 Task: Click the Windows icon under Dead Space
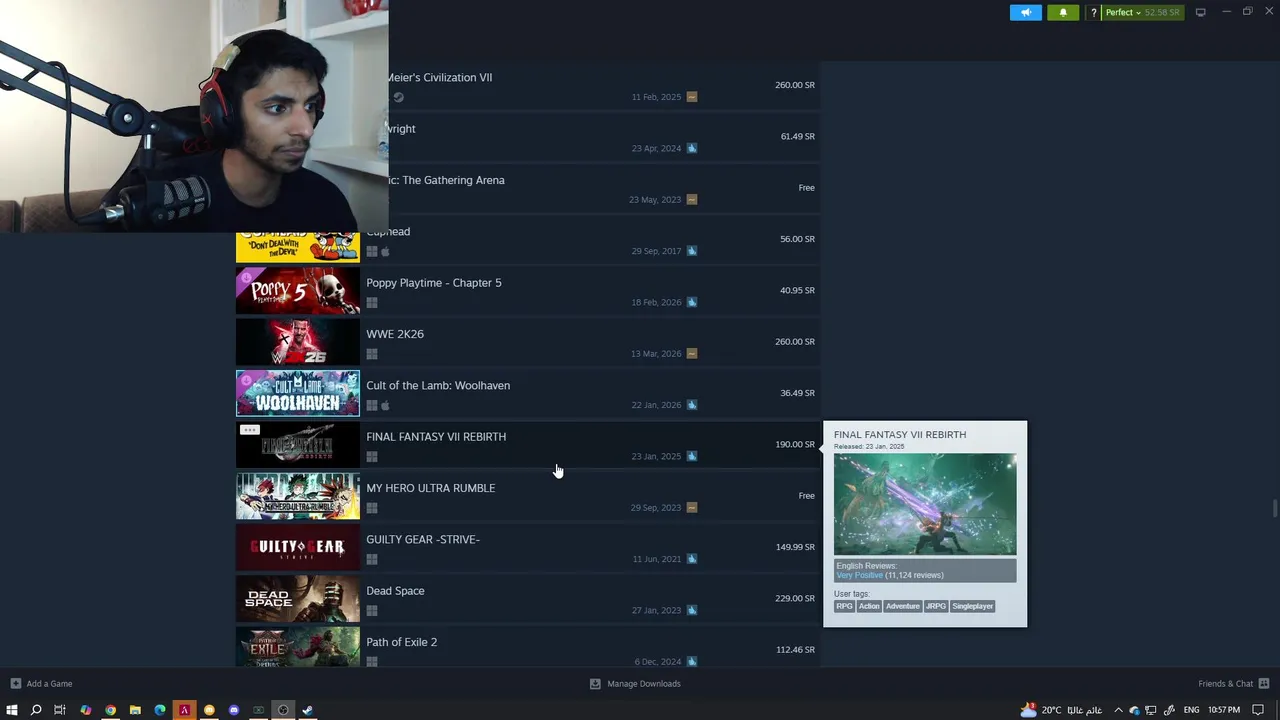click(372, 611)
